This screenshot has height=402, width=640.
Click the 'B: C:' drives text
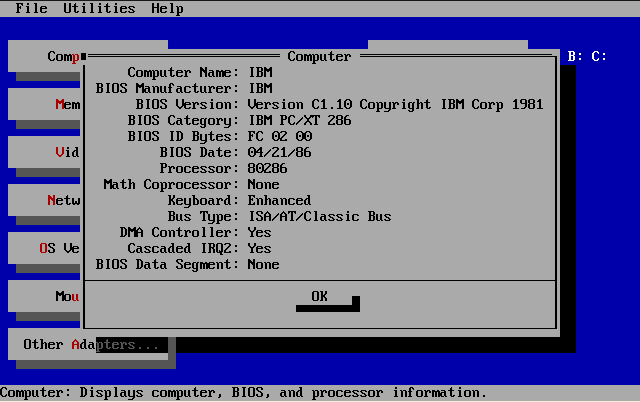(x=587, y=56)
